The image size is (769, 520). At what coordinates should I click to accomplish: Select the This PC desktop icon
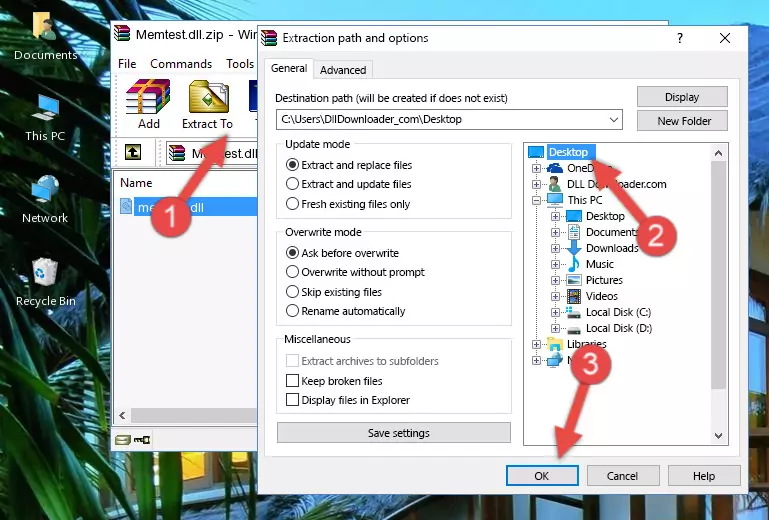45,118
